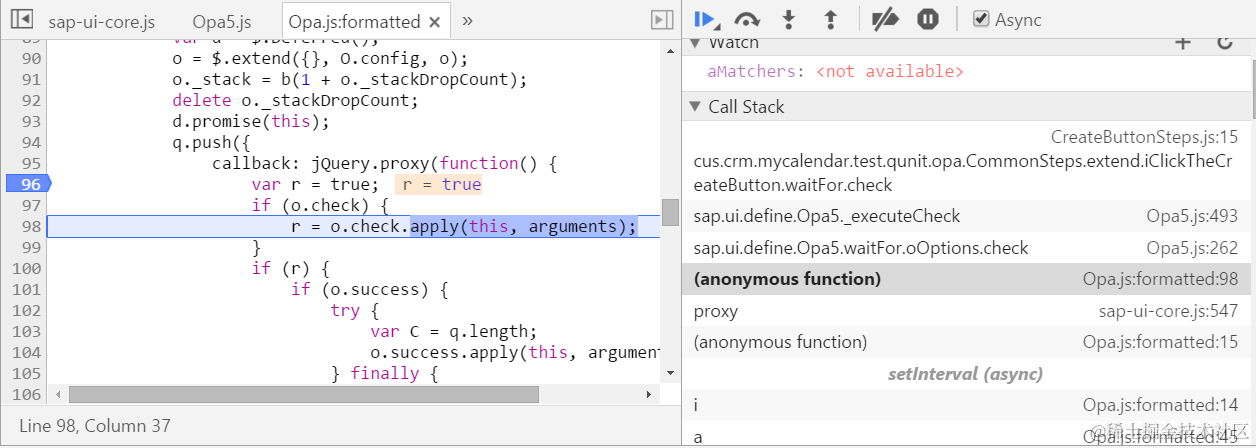Click the vertical scrollbar thumb of the code editor

coord(670,212)
